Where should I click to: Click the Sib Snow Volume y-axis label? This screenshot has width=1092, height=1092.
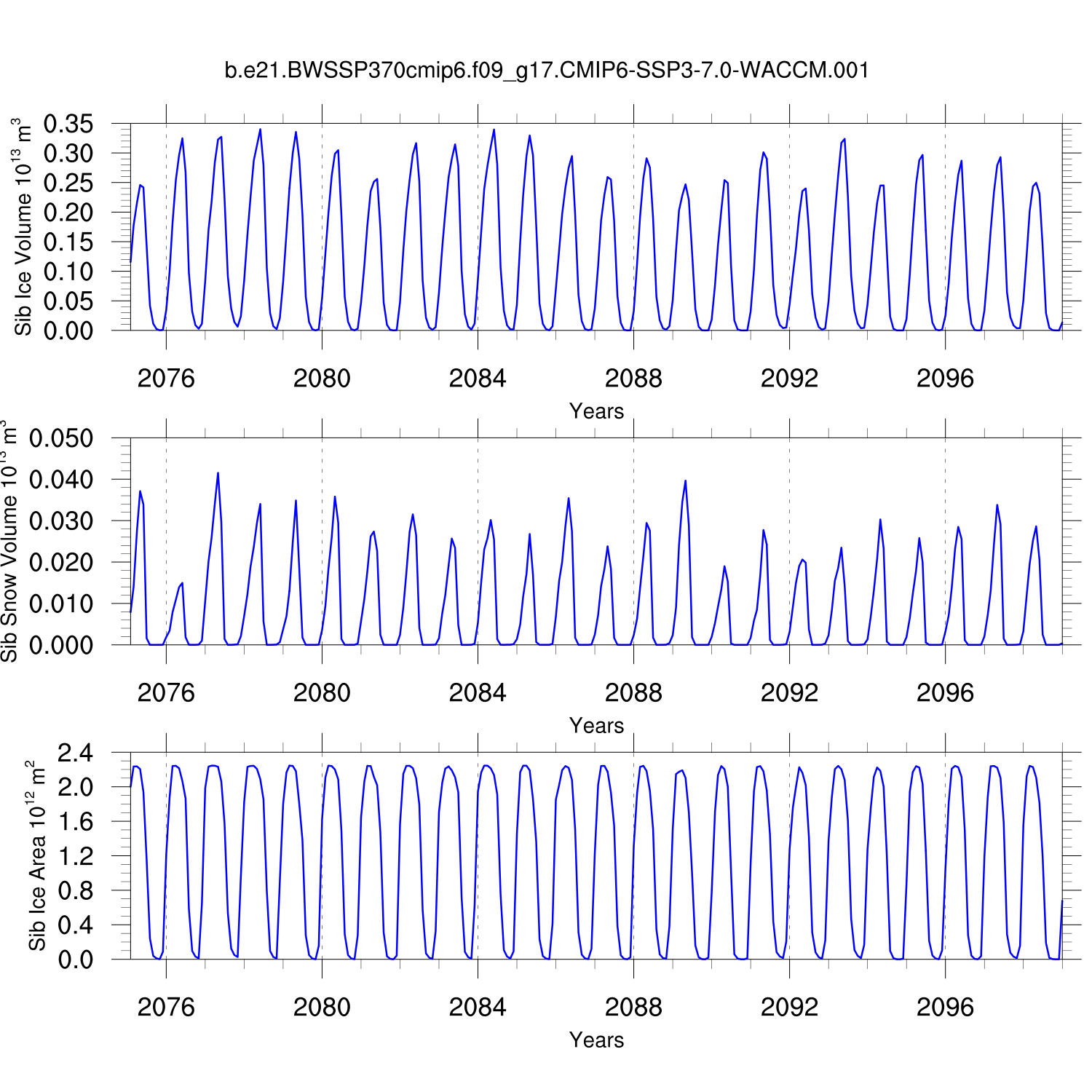pos(9,541)
